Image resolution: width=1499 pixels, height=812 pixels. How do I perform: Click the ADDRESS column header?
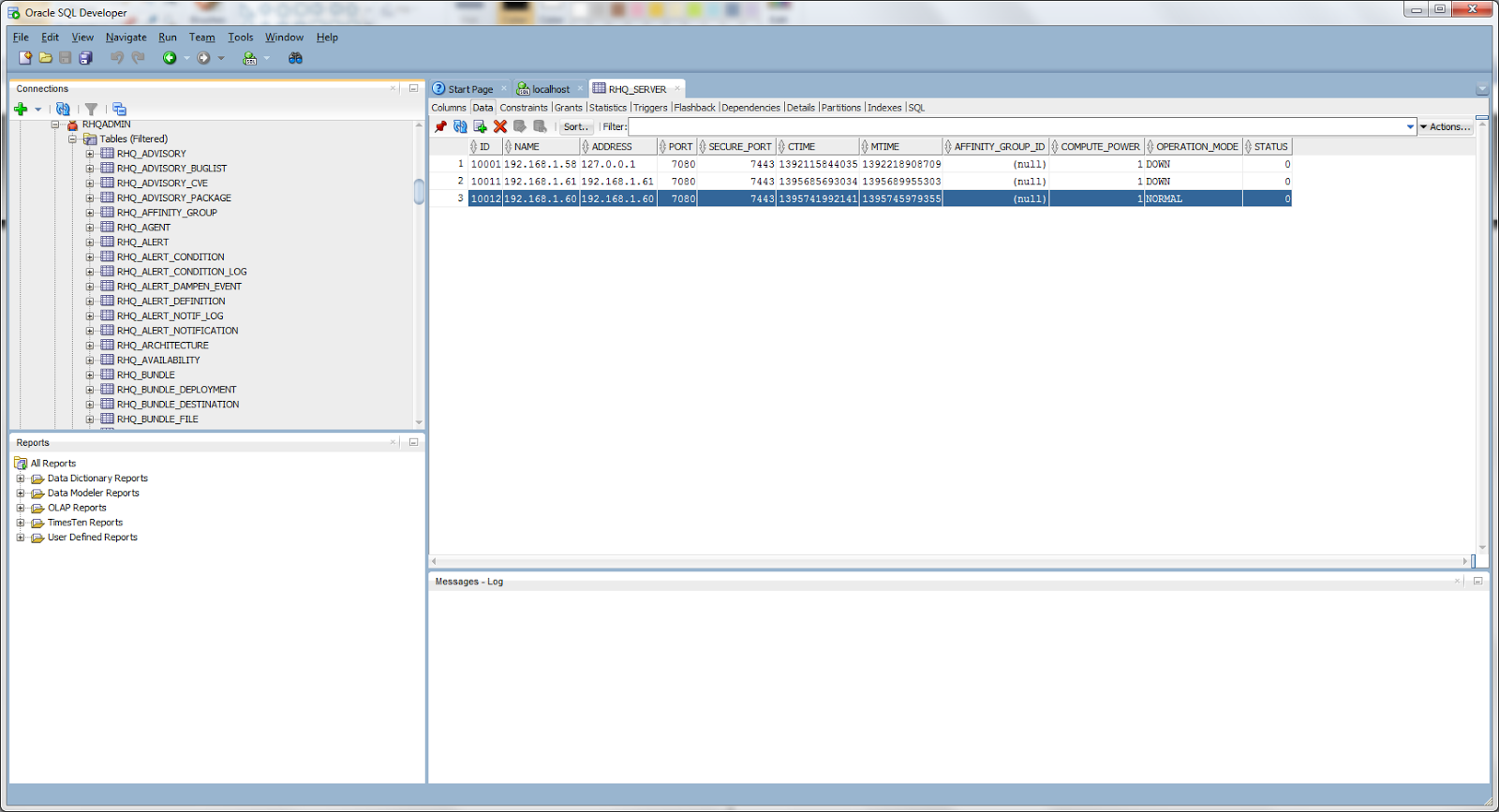618,146
